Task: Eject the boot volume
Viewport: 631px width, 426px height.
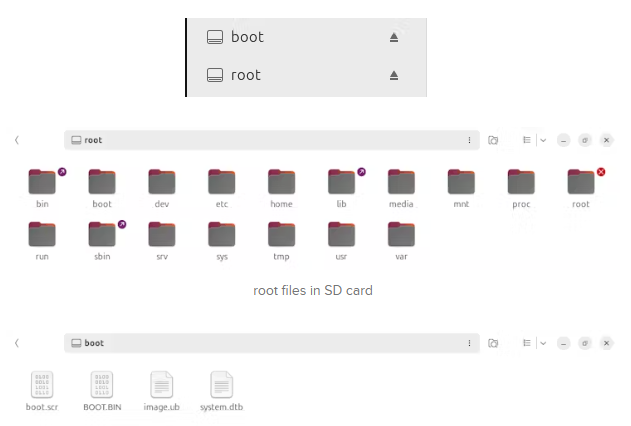Action: click(x=394, y=37)
